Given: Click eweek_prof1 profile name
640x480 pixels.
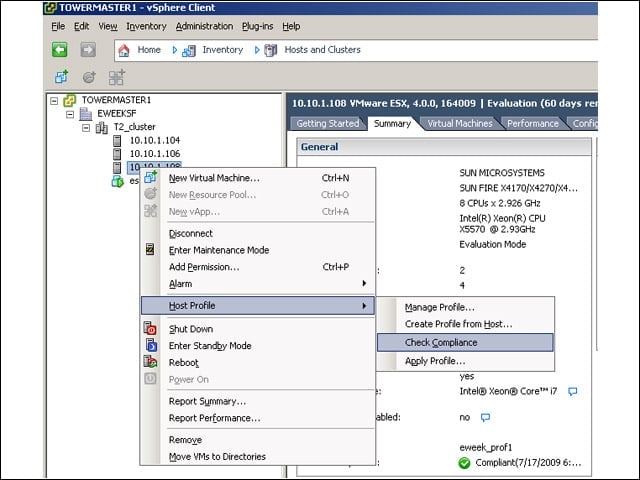Looking at the screenshot, I should 486,447.
